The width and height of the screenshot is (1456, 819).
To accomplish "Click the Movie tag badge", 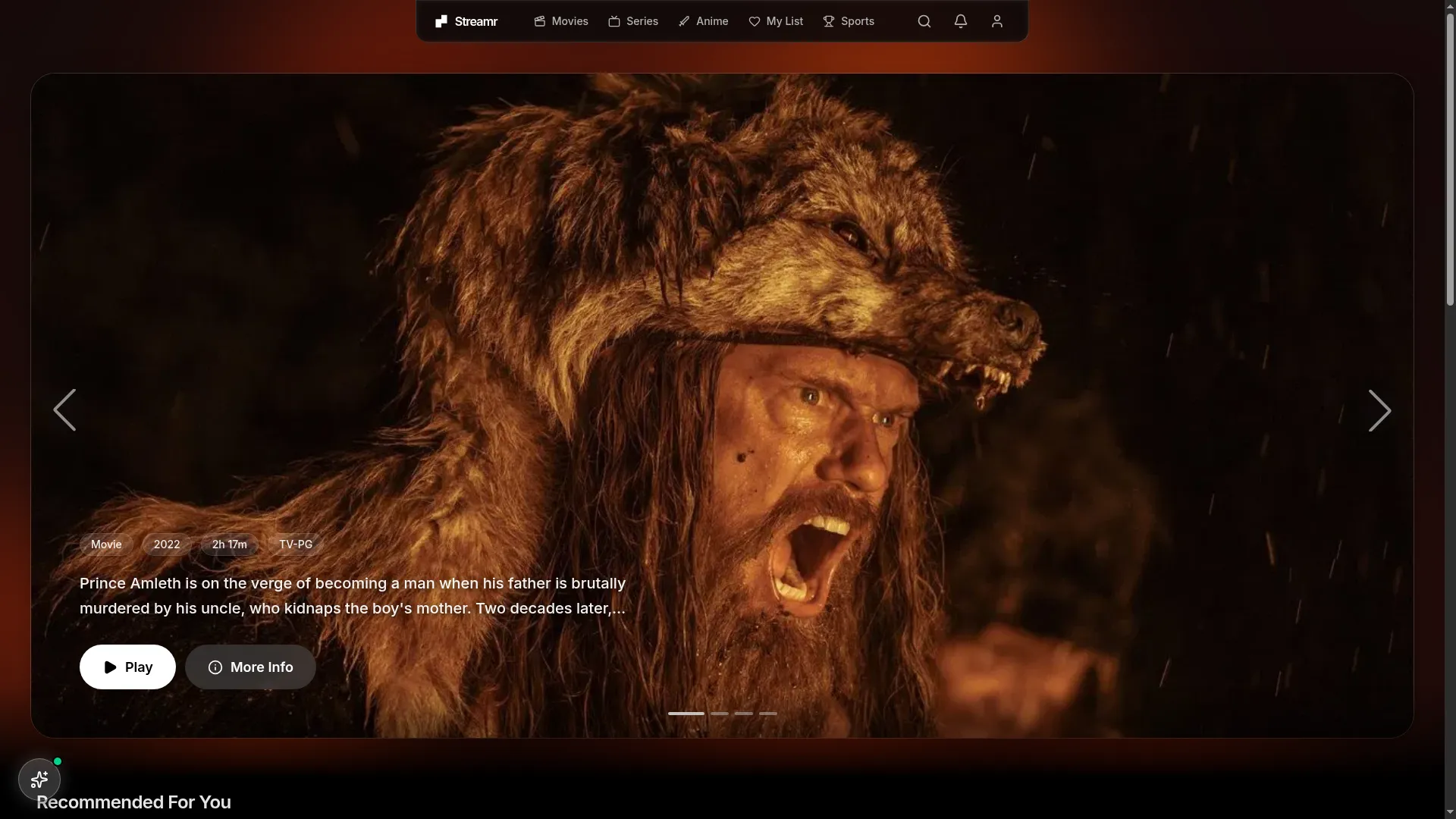I will click(x=106, y=544).
